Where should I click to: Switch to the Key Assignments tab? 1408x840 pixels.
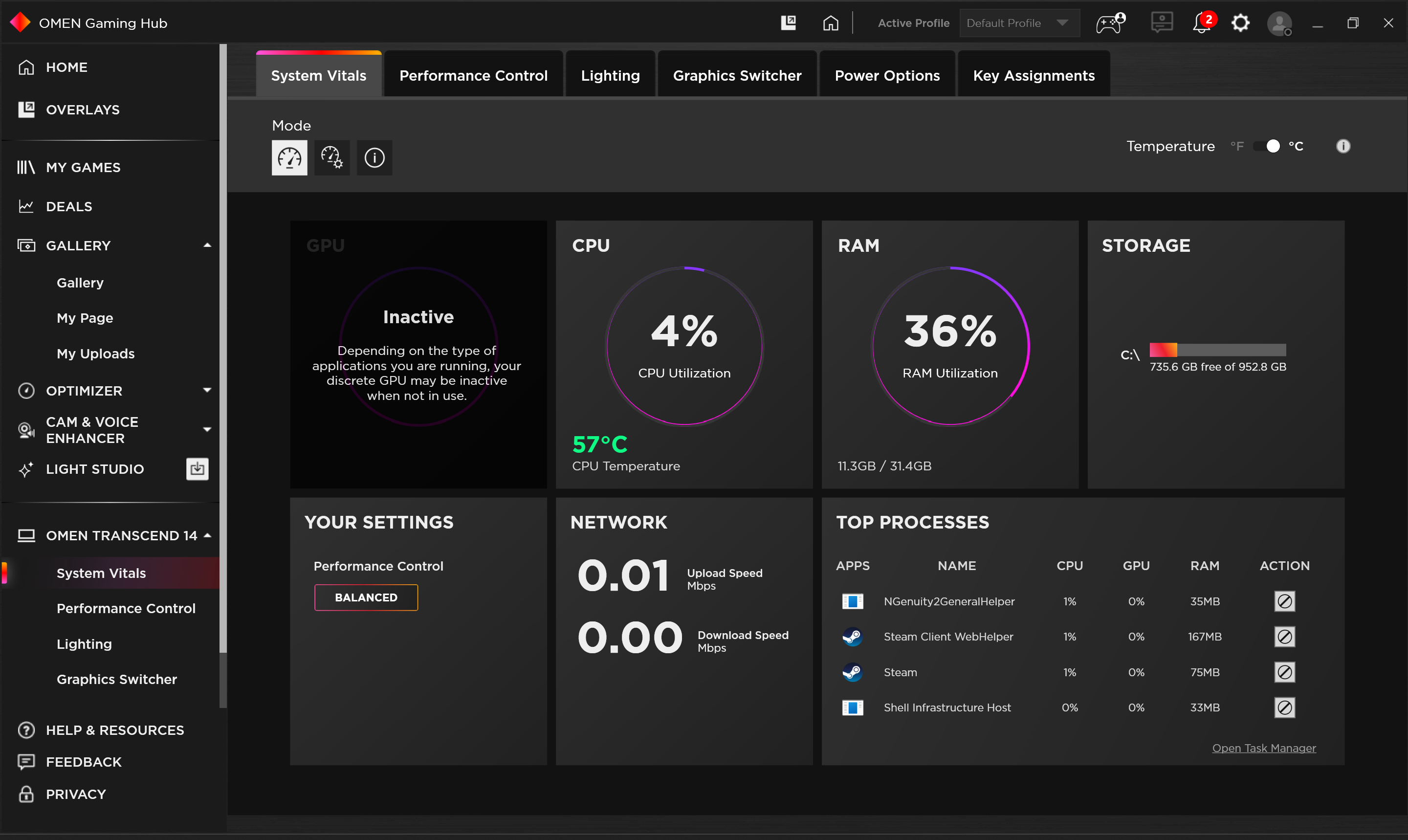(x=1034, y=75)
